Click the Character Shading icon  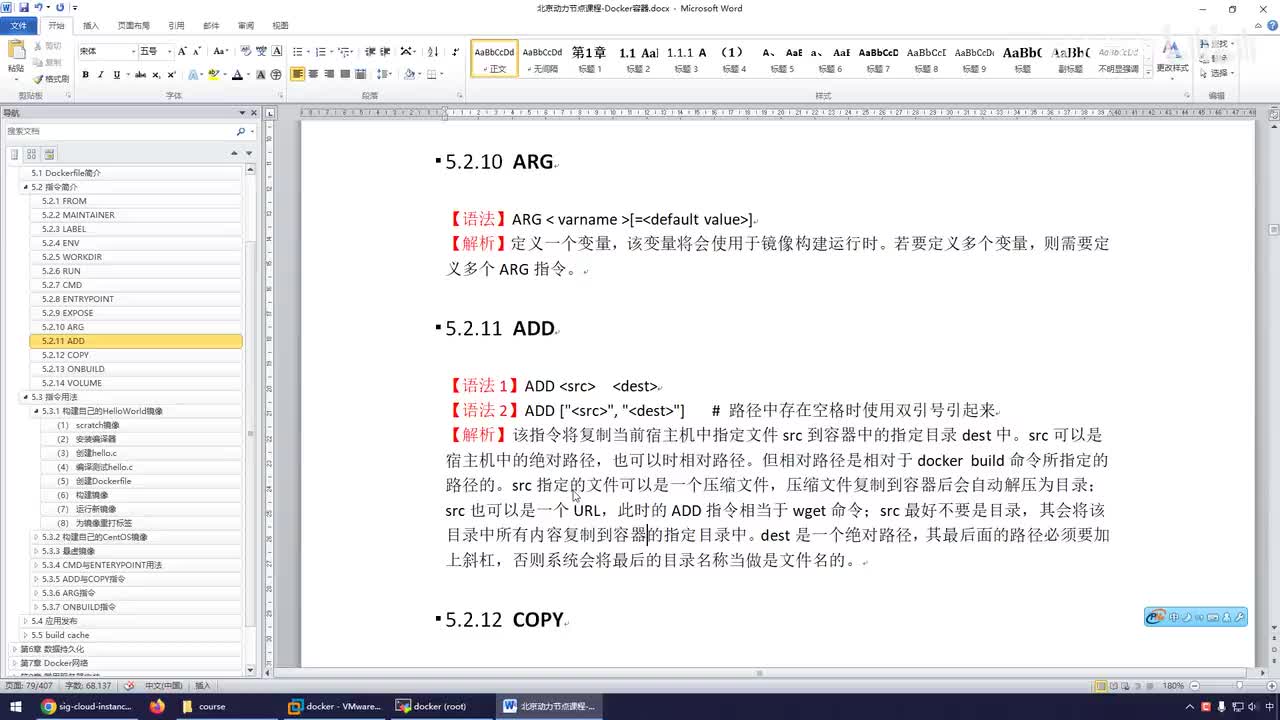click(x=261, y=75)
